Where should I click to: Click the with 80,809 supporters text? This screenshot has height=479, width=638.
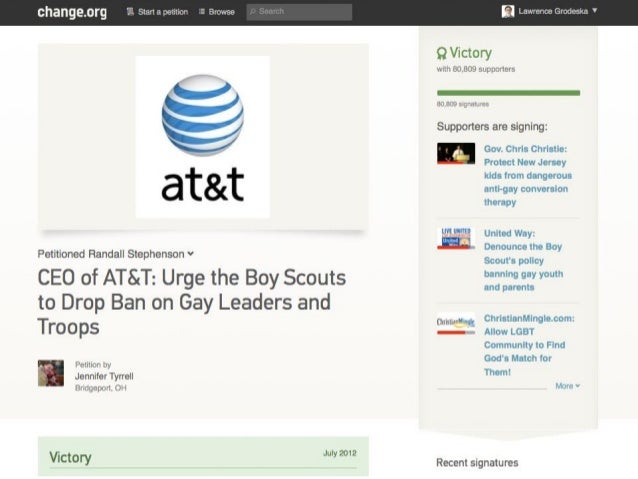pos(476,69)
